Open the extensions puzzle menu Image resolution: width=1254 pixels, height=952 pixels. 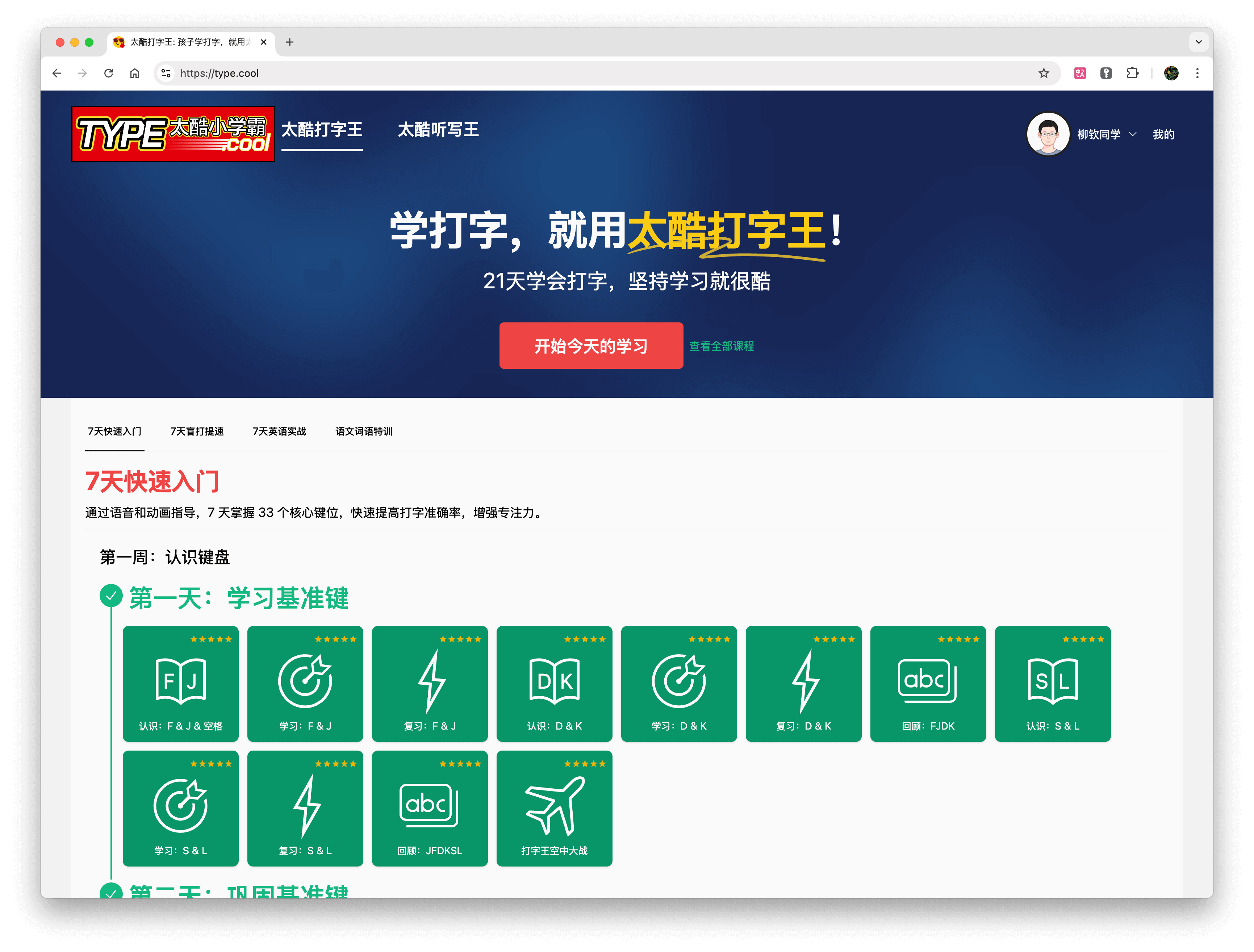(1133, 73)
